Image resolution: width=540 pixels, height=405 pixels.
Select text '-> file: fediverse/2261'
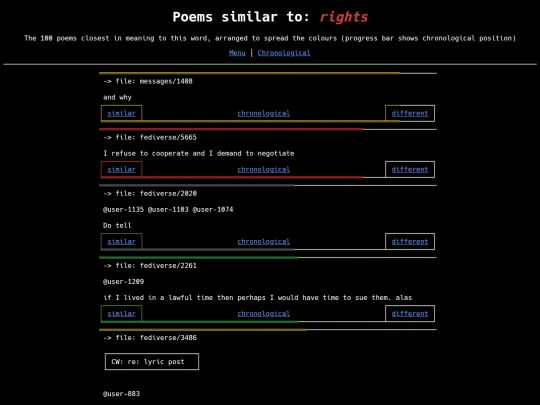tap(150, 266)
